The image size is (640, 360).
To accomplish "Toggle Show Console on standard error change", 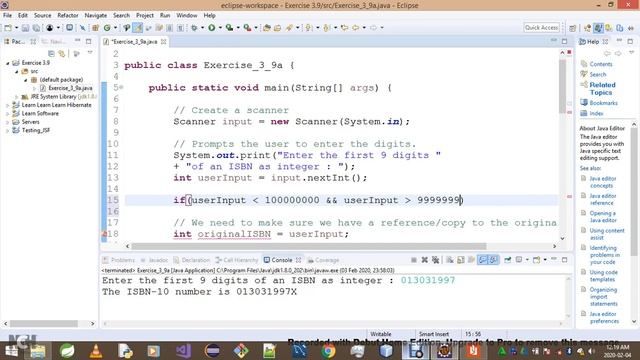I will point(493,260).
